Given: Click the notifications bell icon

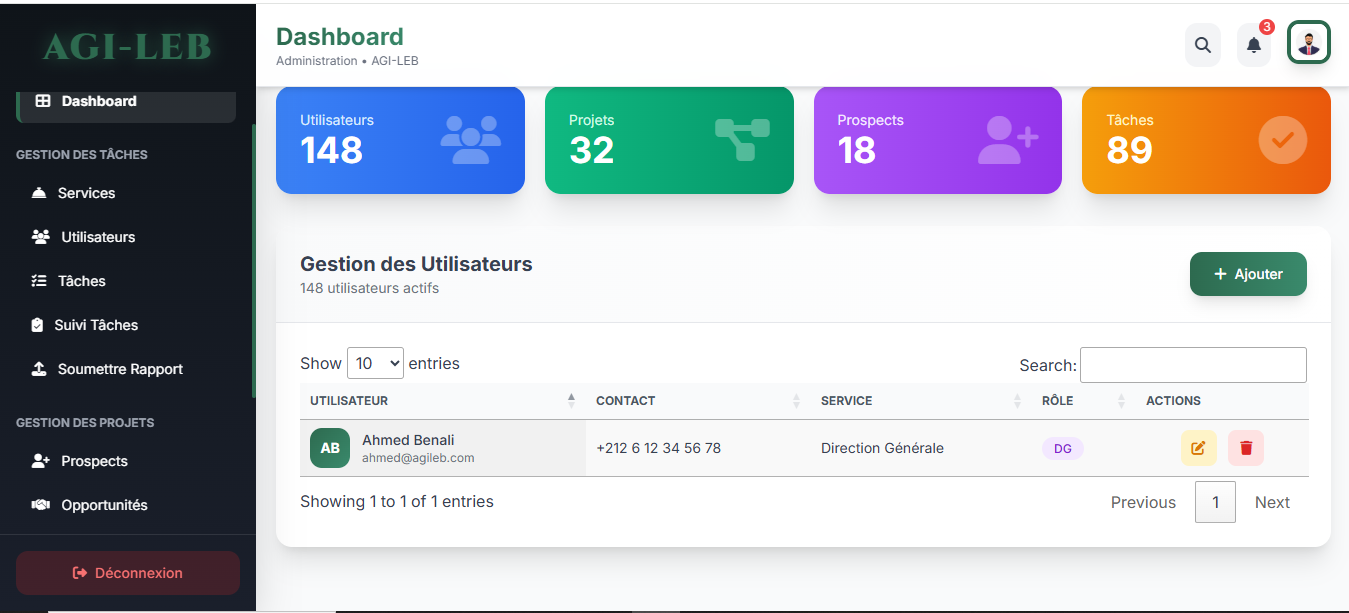Looking at the screenshot, I should [x=1253, y=45].
